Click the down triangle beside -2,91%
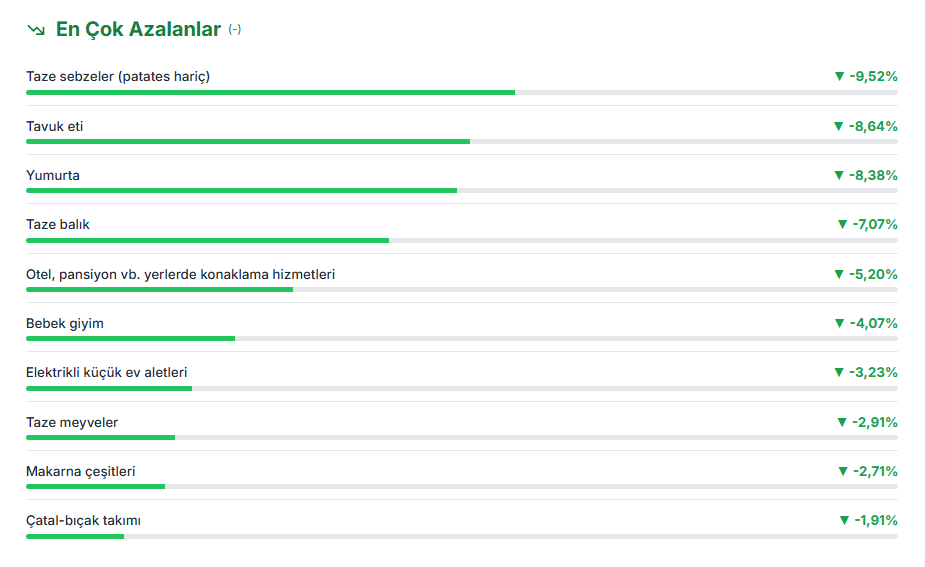The height and width of the screenshot is (567, 925). (841, 422)
